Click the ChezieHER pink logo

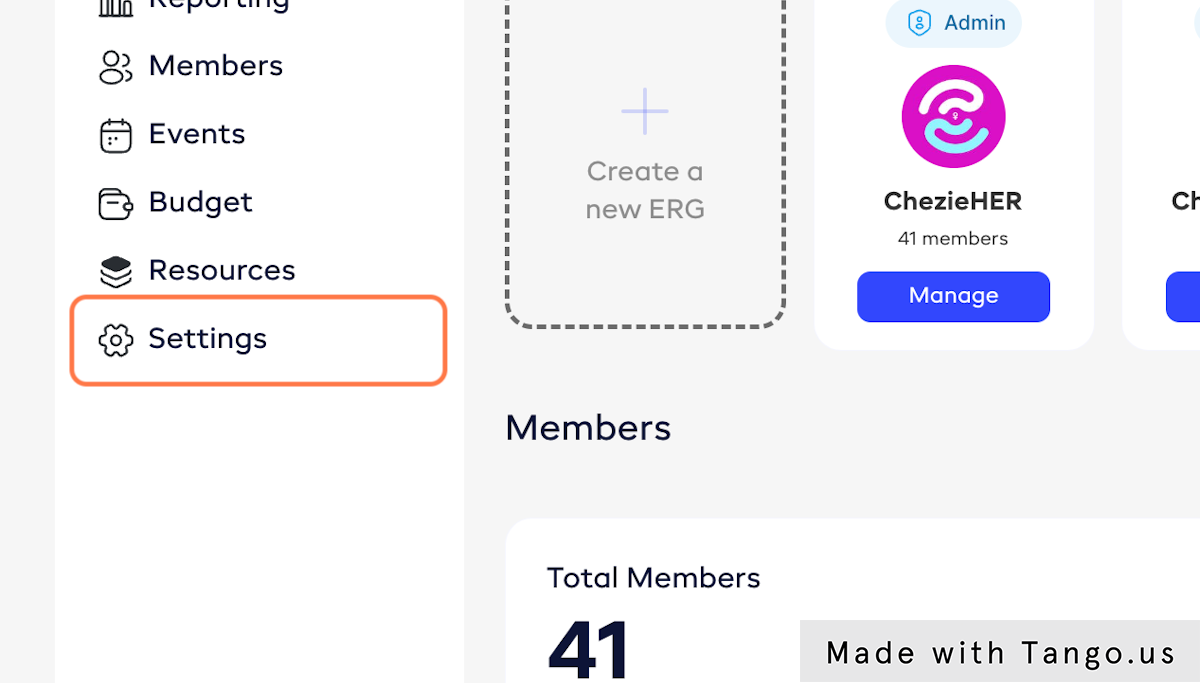[x=953, y=116]
